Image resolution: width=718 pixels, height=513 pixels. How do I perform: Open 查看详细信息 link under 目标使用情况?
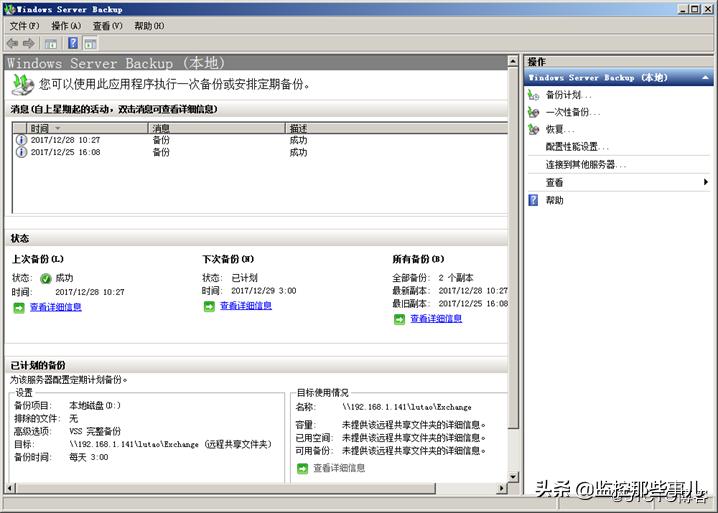coord(339,468)
